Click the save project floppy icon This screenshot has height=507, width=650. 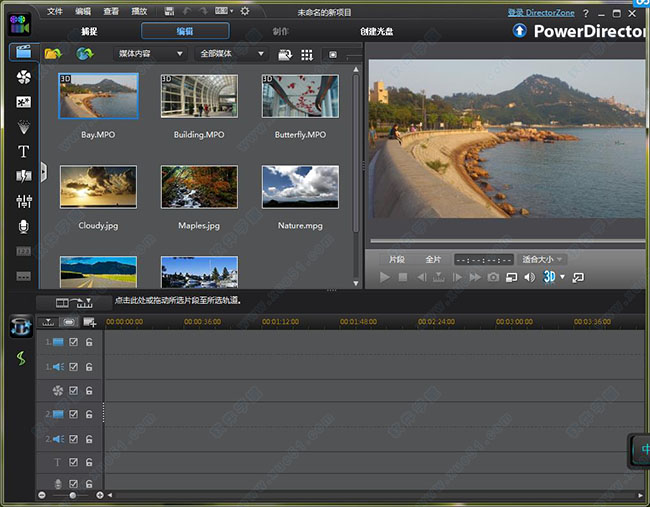(x=169, y=11)
